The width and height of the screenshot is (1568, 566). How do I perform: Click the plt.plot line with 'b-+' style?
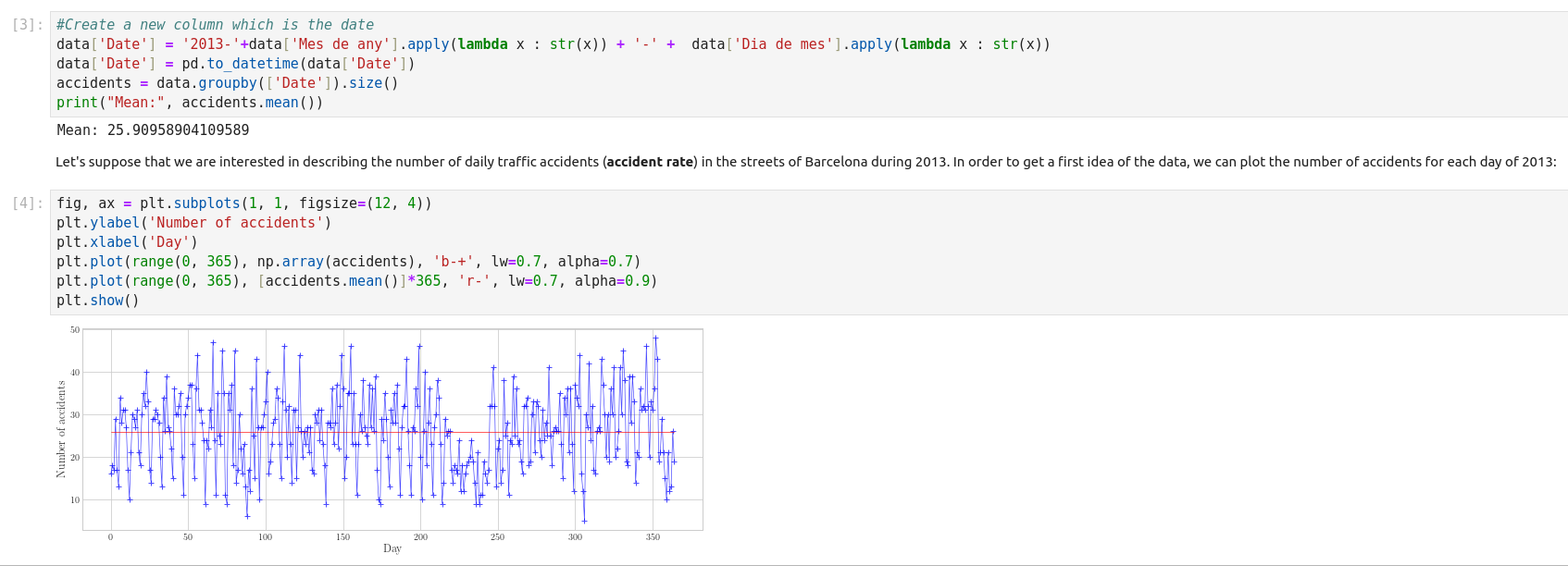pos(348,262)
